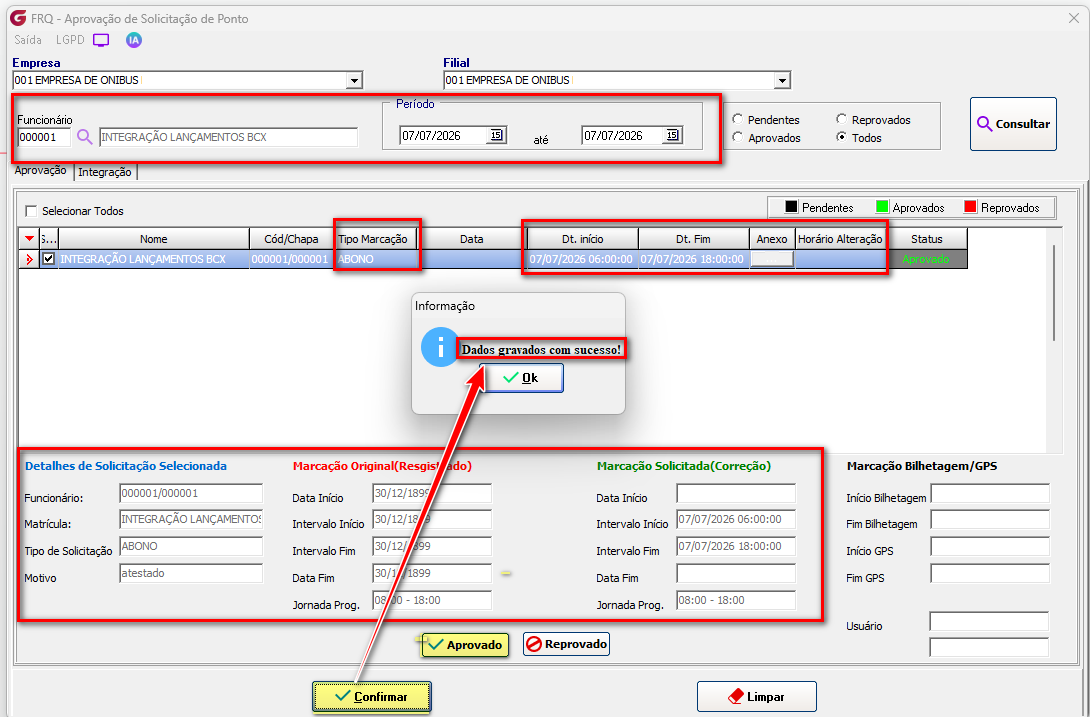Click the purple monitor icon beside LGPD
The width and height of the screenshot is (1090, 717).
[x=101, y=40]
